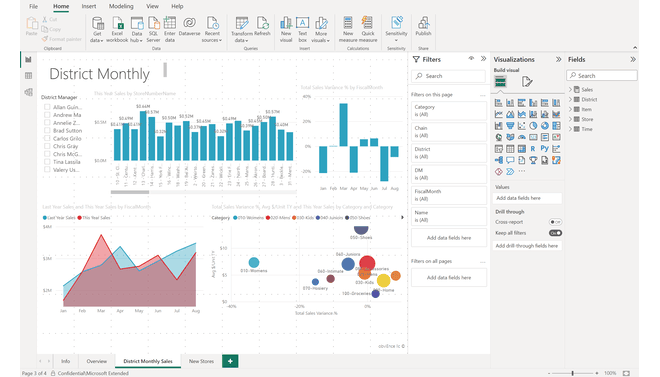This screenshot has height=377, width=660.
Task: Collapse the Filters pane with chevrons
Action: point(483,59)
